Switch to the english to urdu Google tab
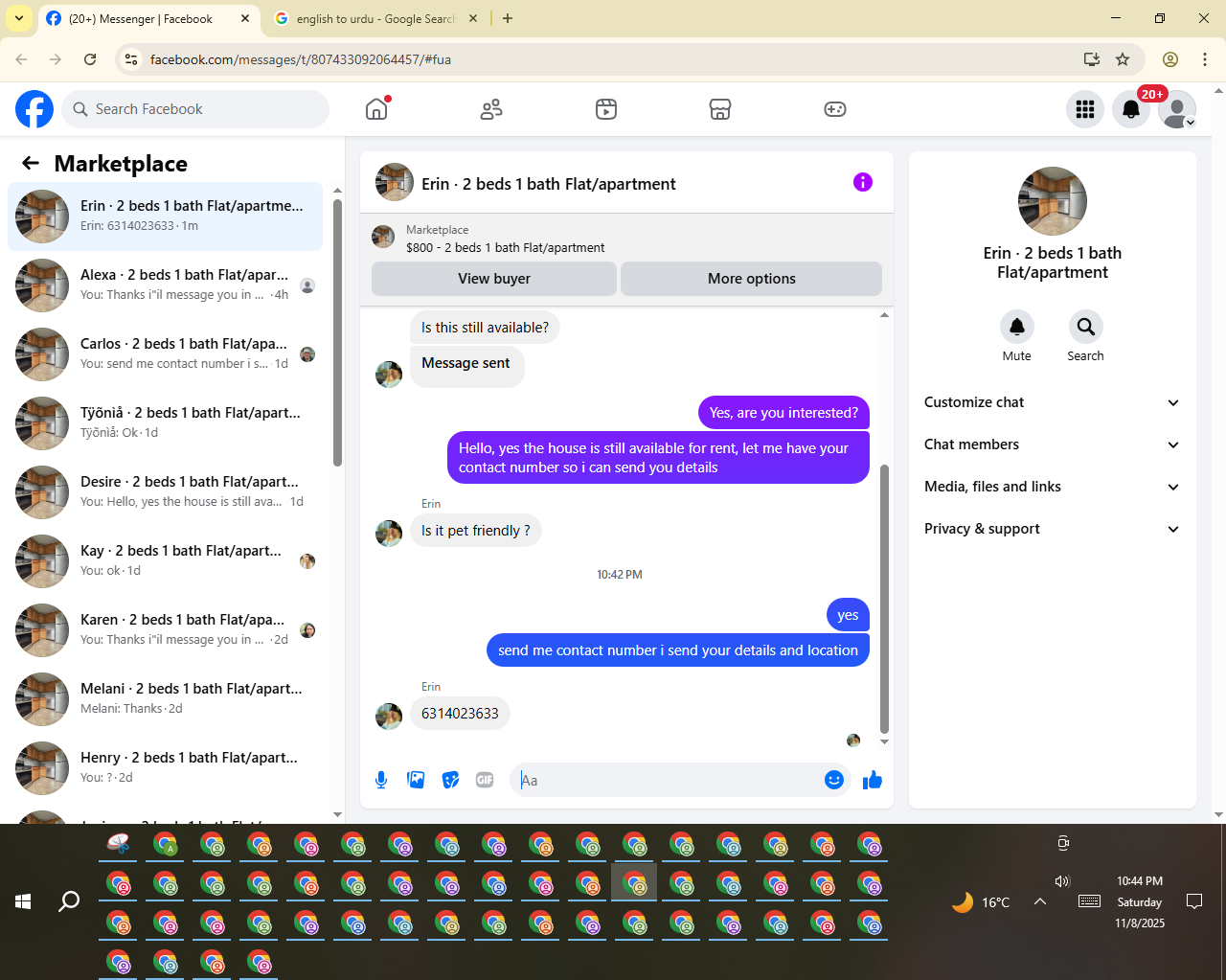 (375, 19)
